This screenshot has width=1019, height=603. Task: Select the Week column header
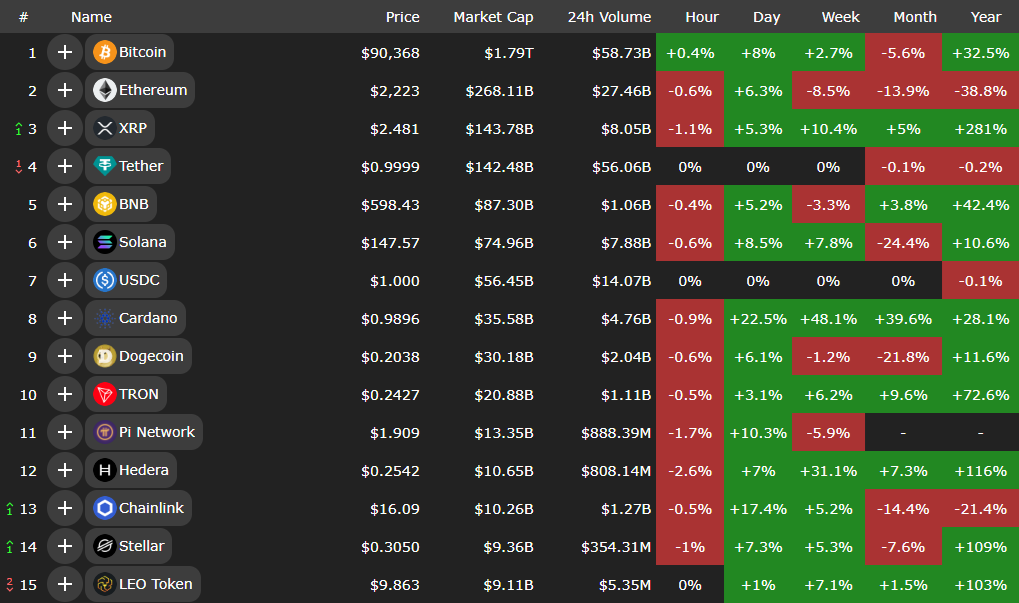pos(840,17)
